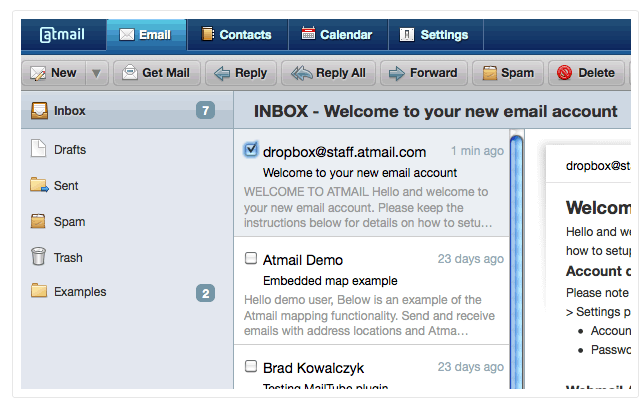Click the Forward arrow icon
The image size is (644, 409).
[397, 74]
